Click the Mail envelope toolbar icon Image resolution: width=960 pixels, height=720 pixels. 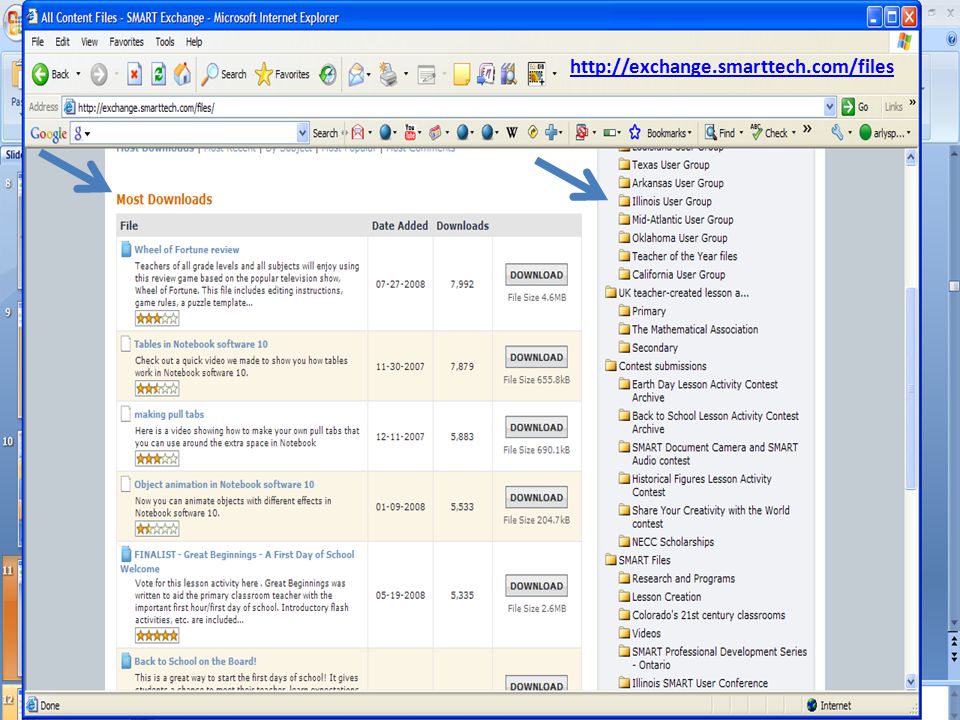click(x=356, y=75)
